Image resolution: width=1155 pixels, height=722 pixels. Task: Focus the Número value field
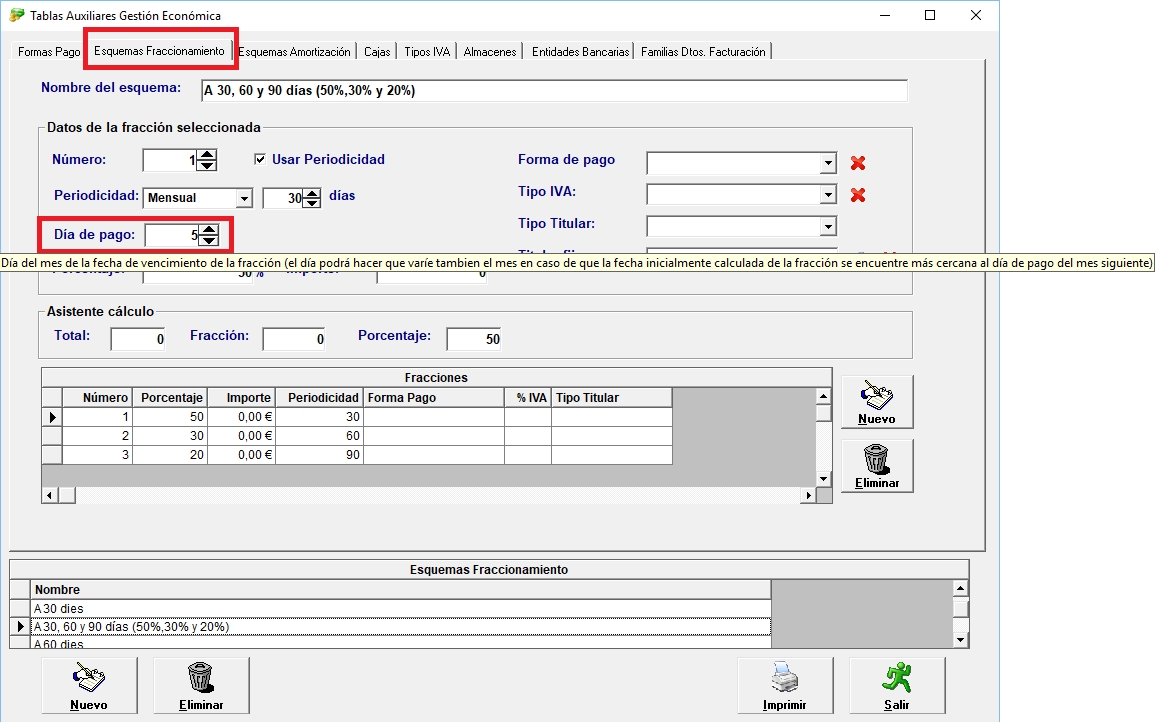click(171, 160)
